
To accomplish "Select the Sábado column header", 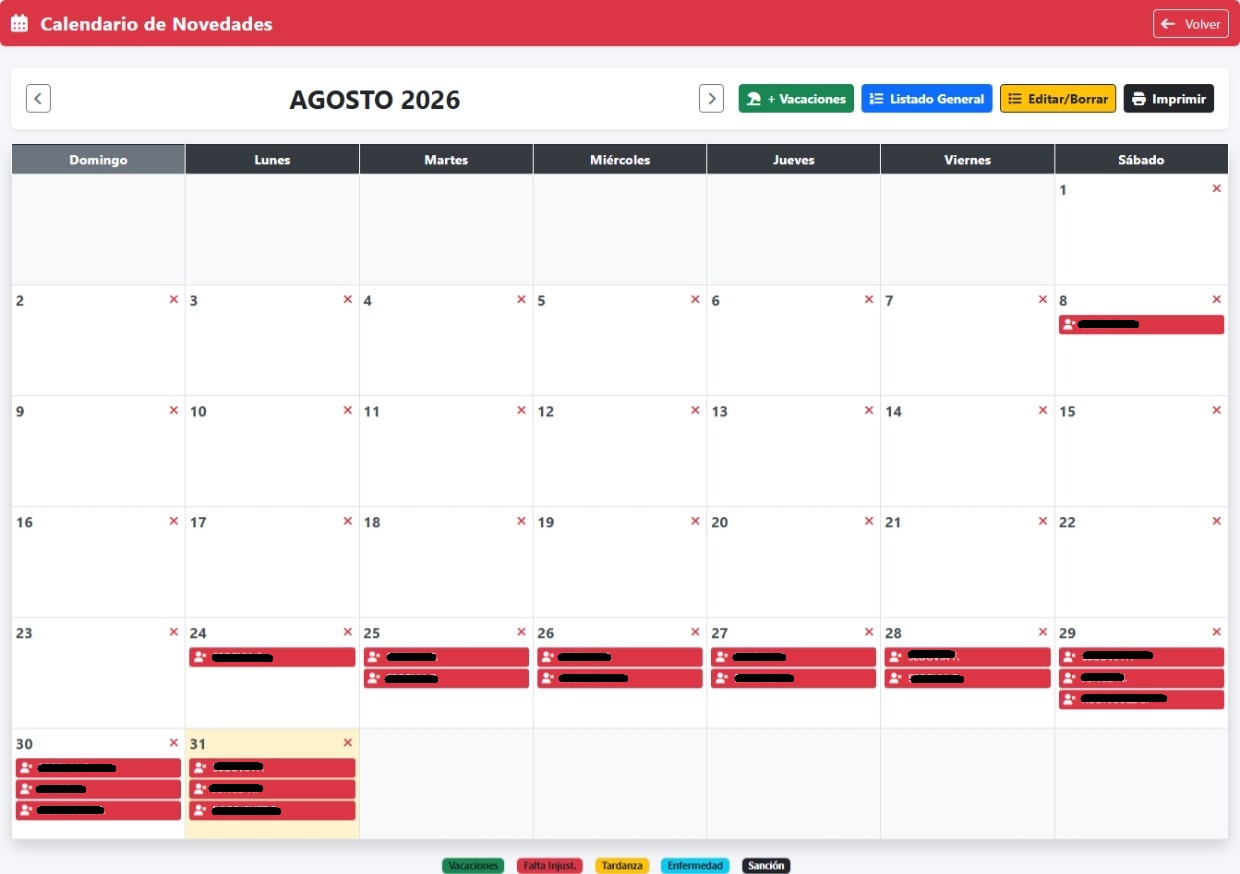I will click(x=1141, y=159).
